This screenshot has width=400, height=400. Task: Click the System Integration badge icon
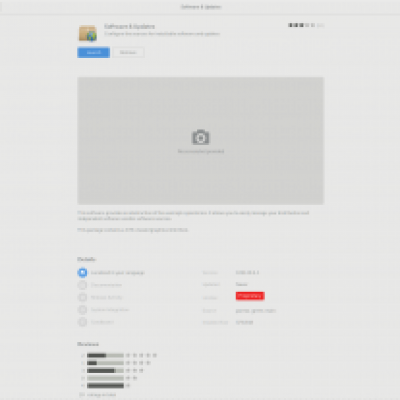click(82, 310)
